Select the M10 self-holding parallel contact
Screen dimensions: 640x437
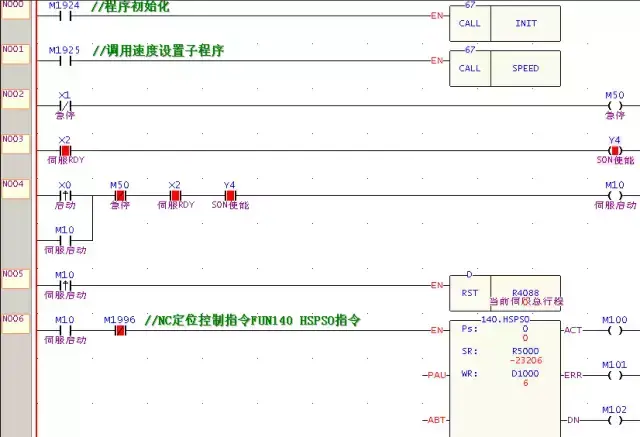pyautogui.click(x=65, y=240)
